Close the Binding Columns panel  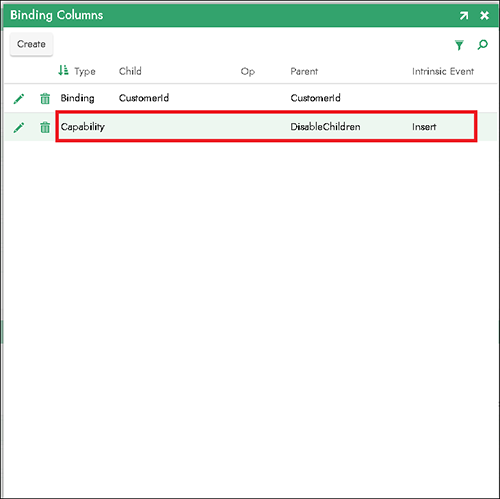[x=484, y=15]
